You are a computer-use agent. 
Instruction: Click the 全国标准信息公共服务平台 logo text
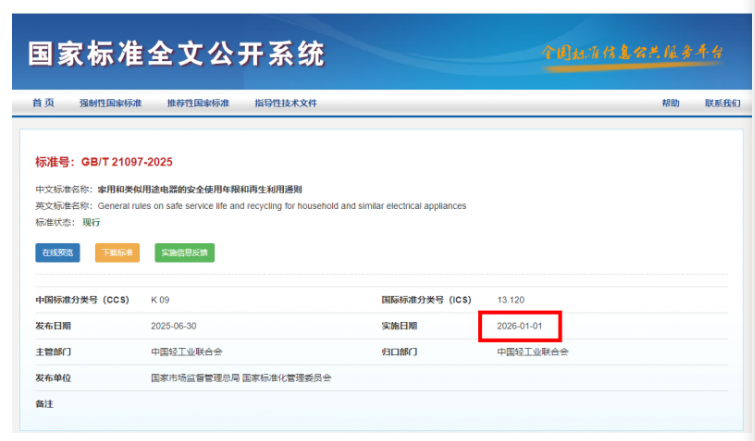pos(632,52)
